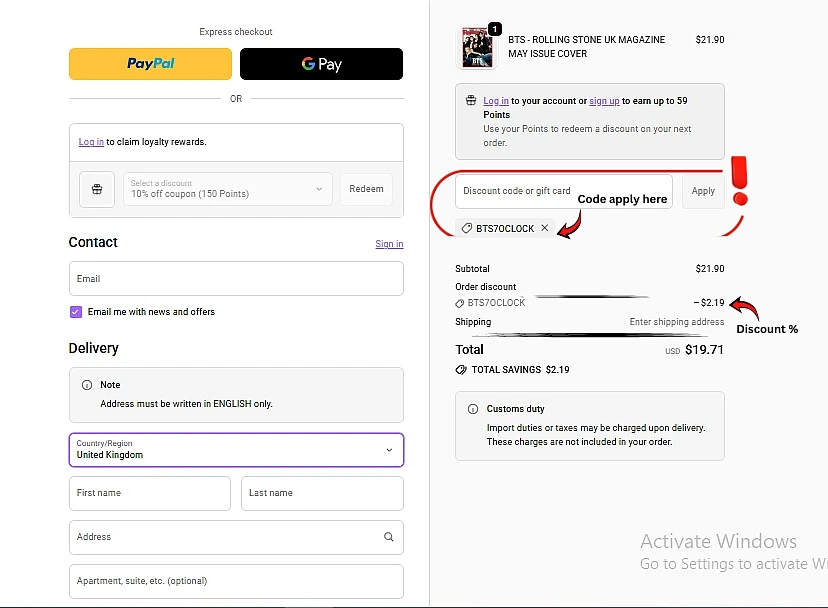Click the info icon beside the Note heading

point(86,385)
